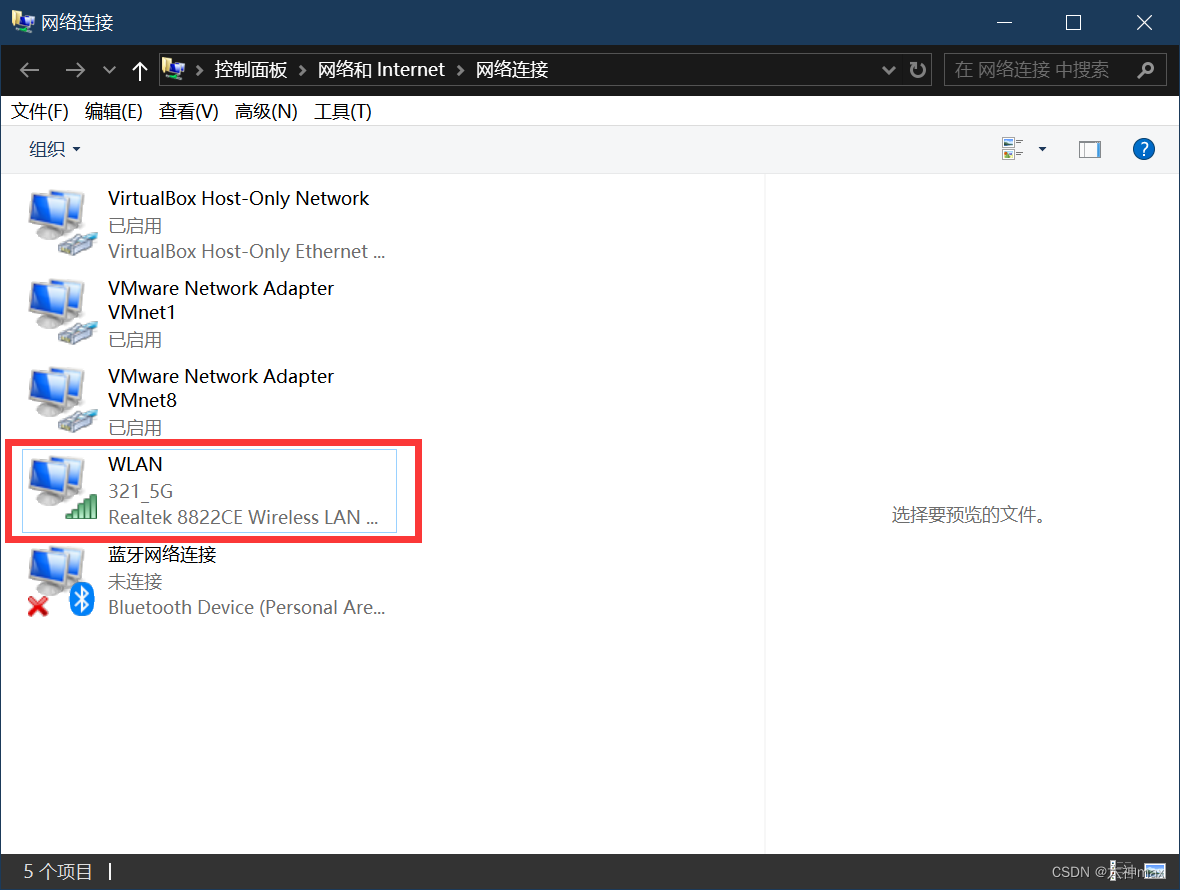Select 网络和 Internet breadcrumb

pos(381,70)
